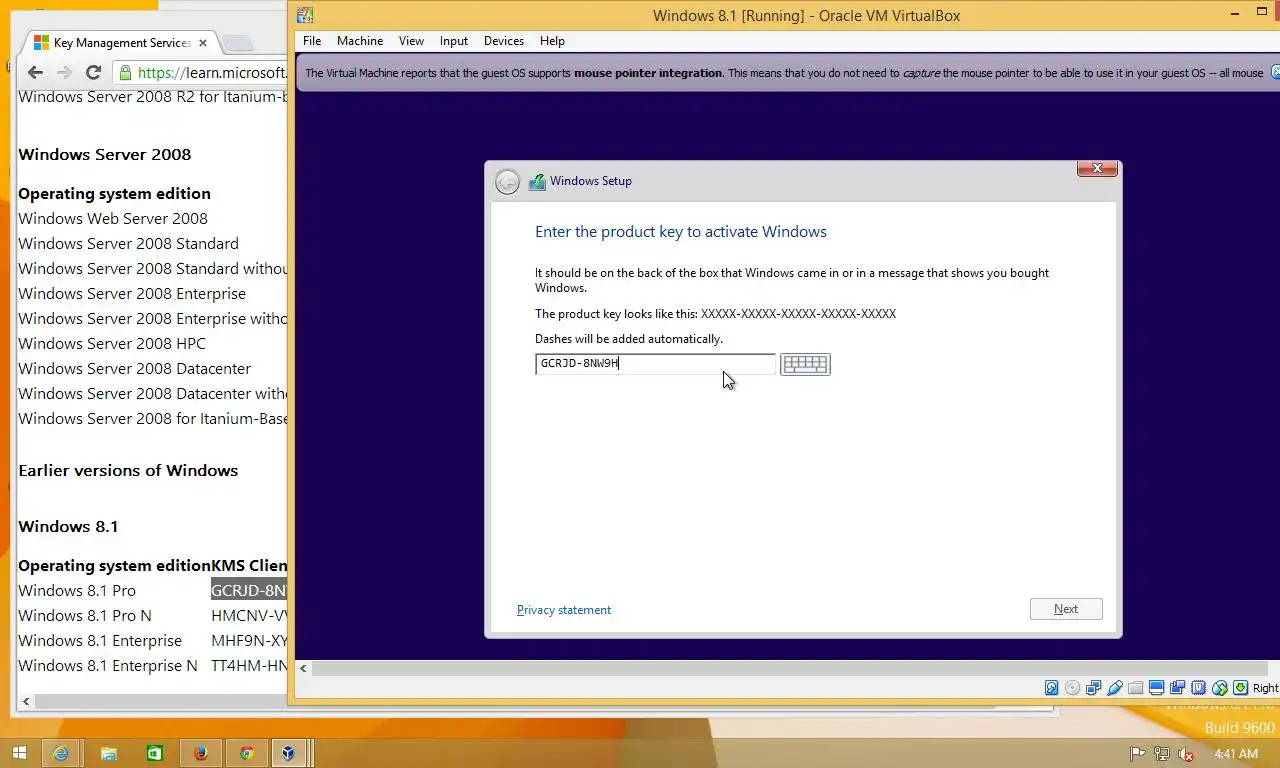Open the on-screen keyboard icon beside the key field
This screenshot has width=1280, height=768.
tap(805, 365)
